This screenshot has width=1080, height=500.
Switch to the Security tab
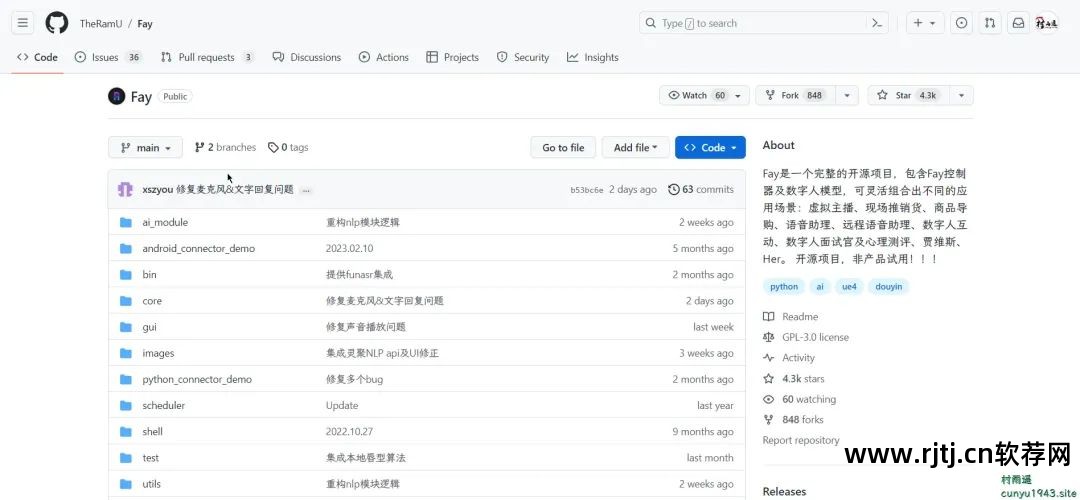(523, 57)
